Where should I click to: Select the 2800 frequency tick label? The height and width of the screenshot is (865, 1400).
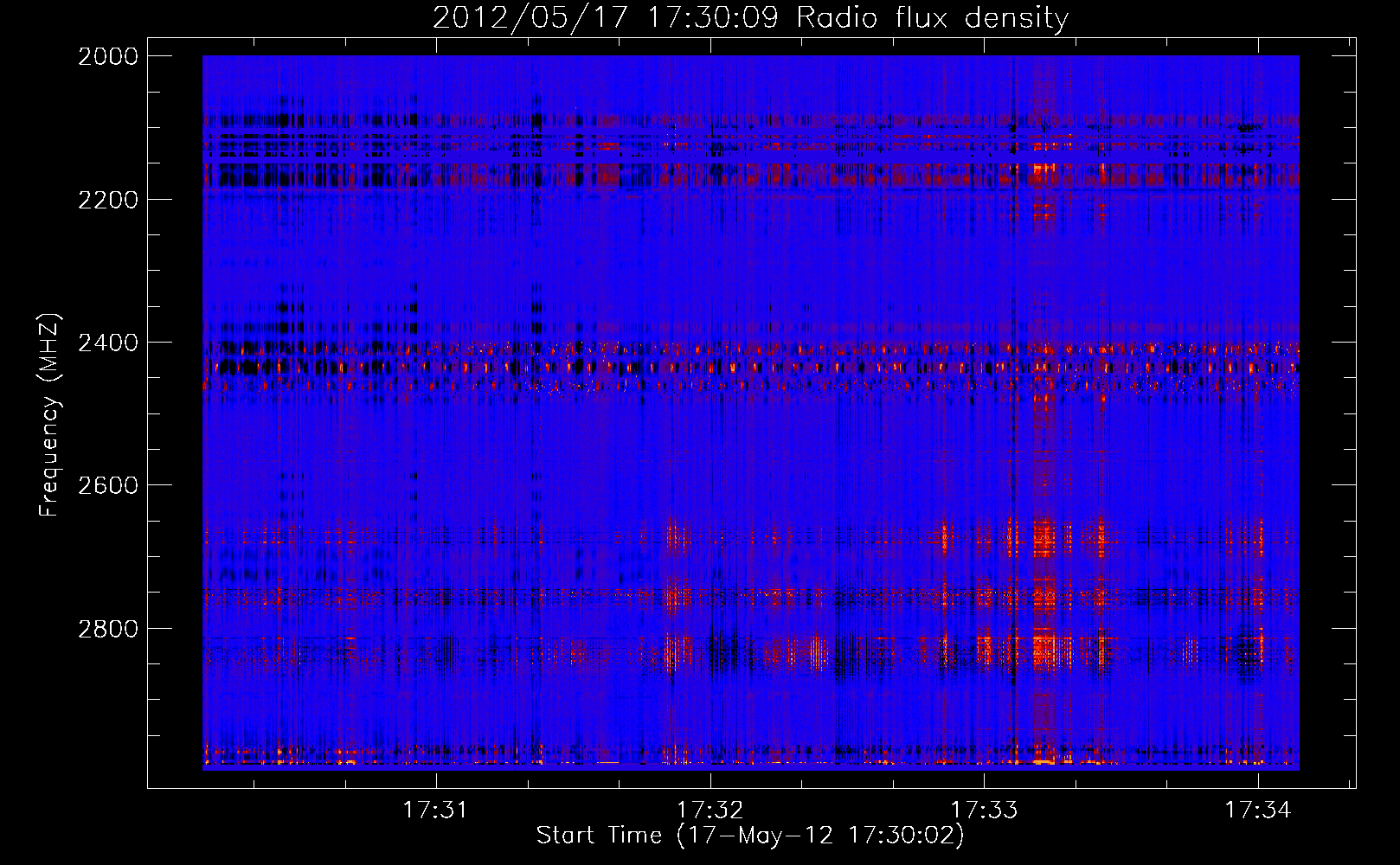pos(108,628)
